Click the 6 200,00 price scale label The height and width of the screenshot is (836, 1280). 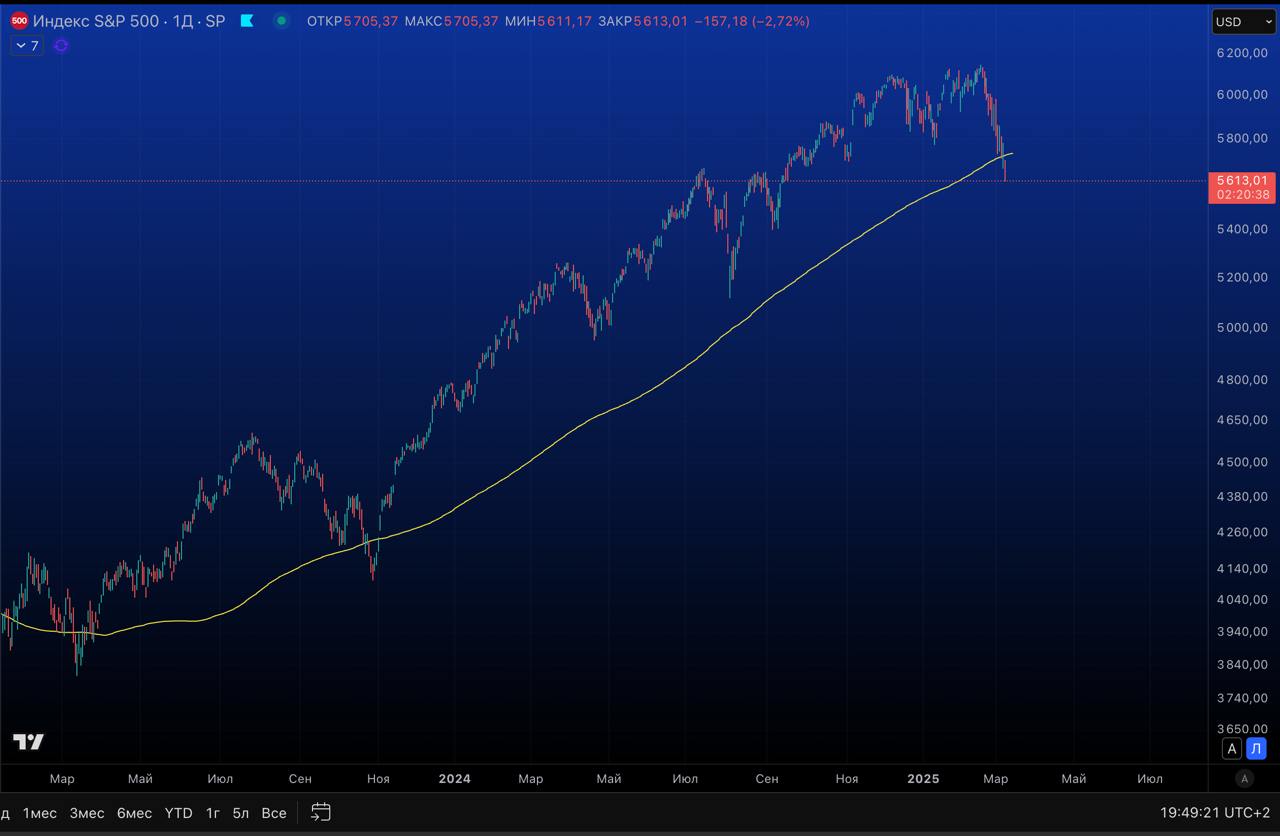tap(1241, 53)
